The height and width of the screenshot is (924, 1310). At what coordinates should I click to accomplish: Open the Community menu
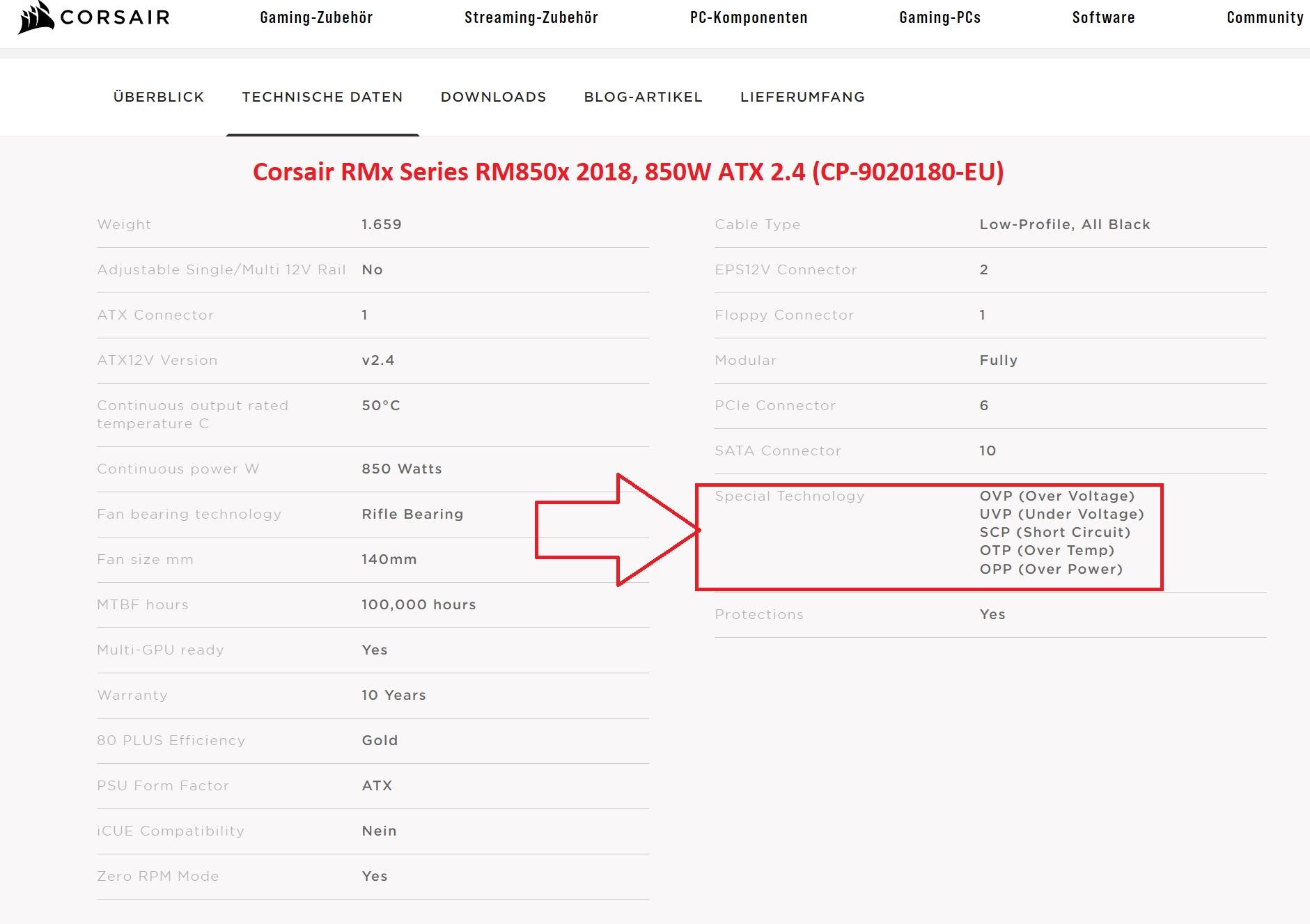point(1265,17)
